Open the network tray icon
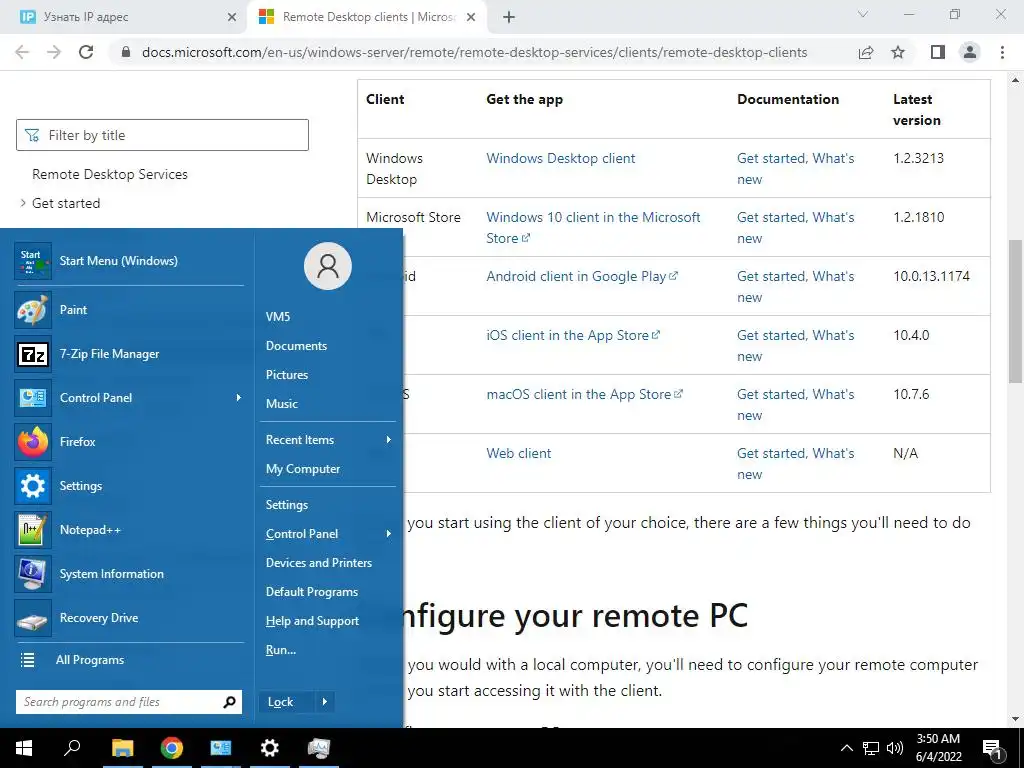1024x768 pixels. [x=871, y=748]
